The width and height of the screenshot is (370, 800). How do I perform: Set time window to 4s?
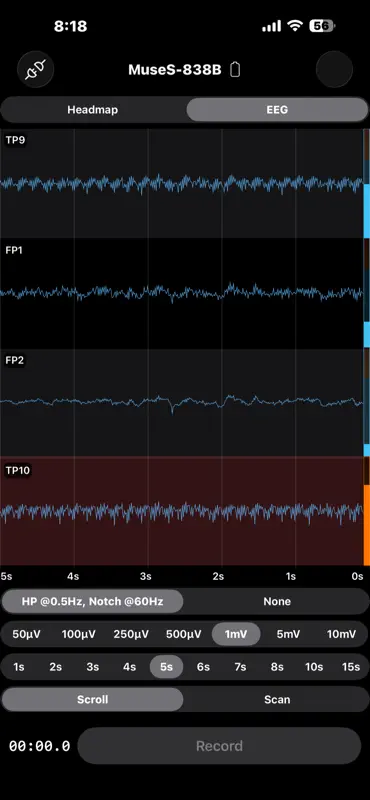tap(129, 667)
